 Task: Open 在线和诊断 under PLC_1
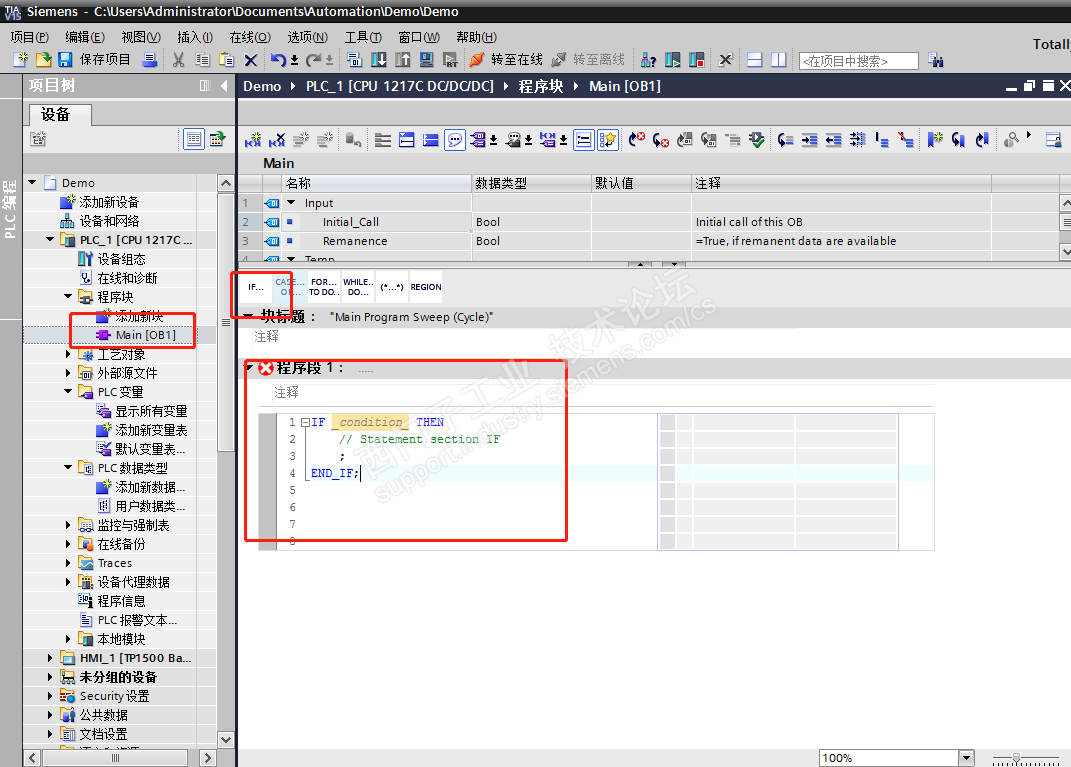(x=118, y=278)
